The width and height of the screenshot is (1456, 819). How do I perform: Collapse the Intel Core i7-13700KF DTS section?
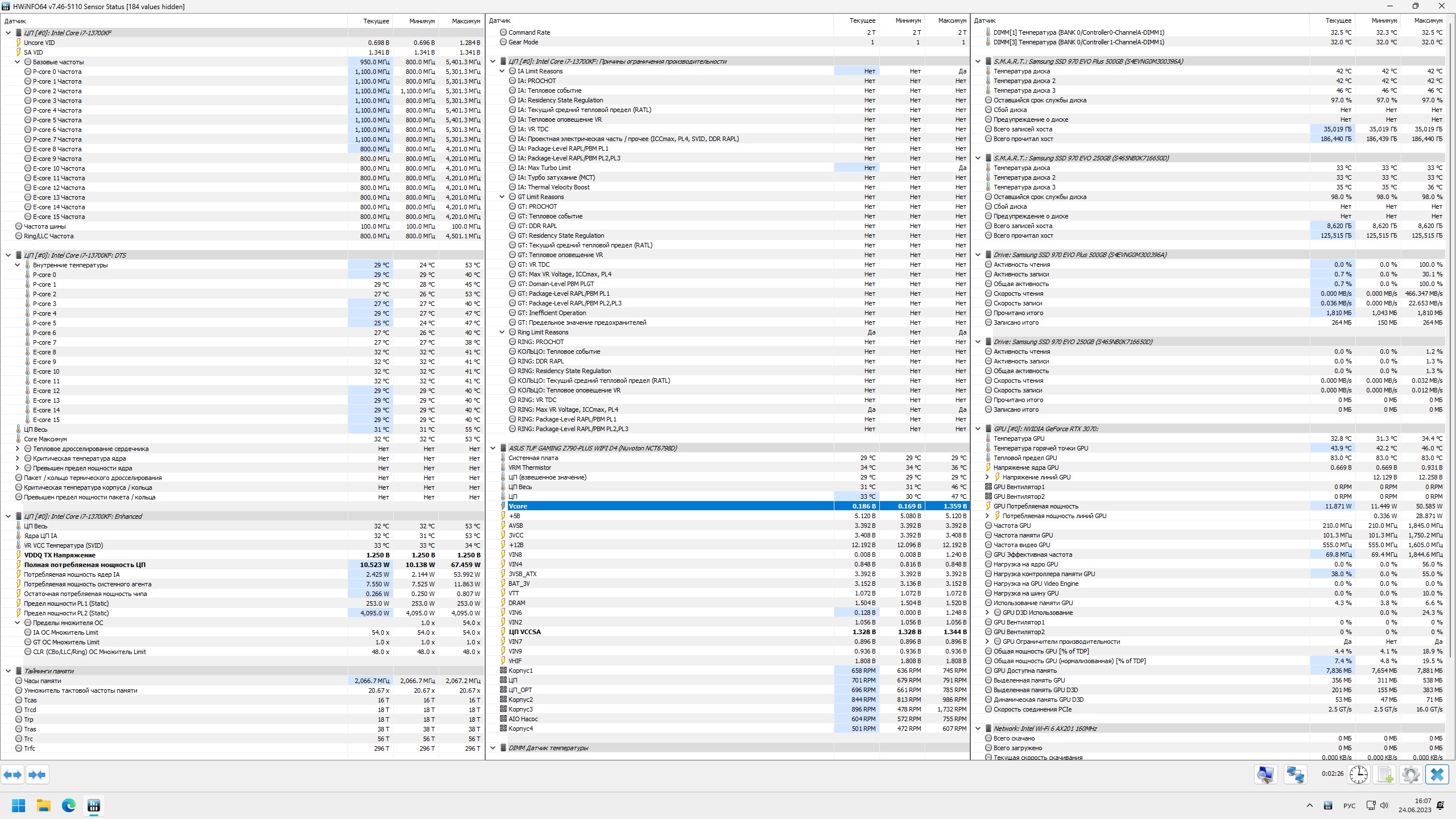click(8, 255)
